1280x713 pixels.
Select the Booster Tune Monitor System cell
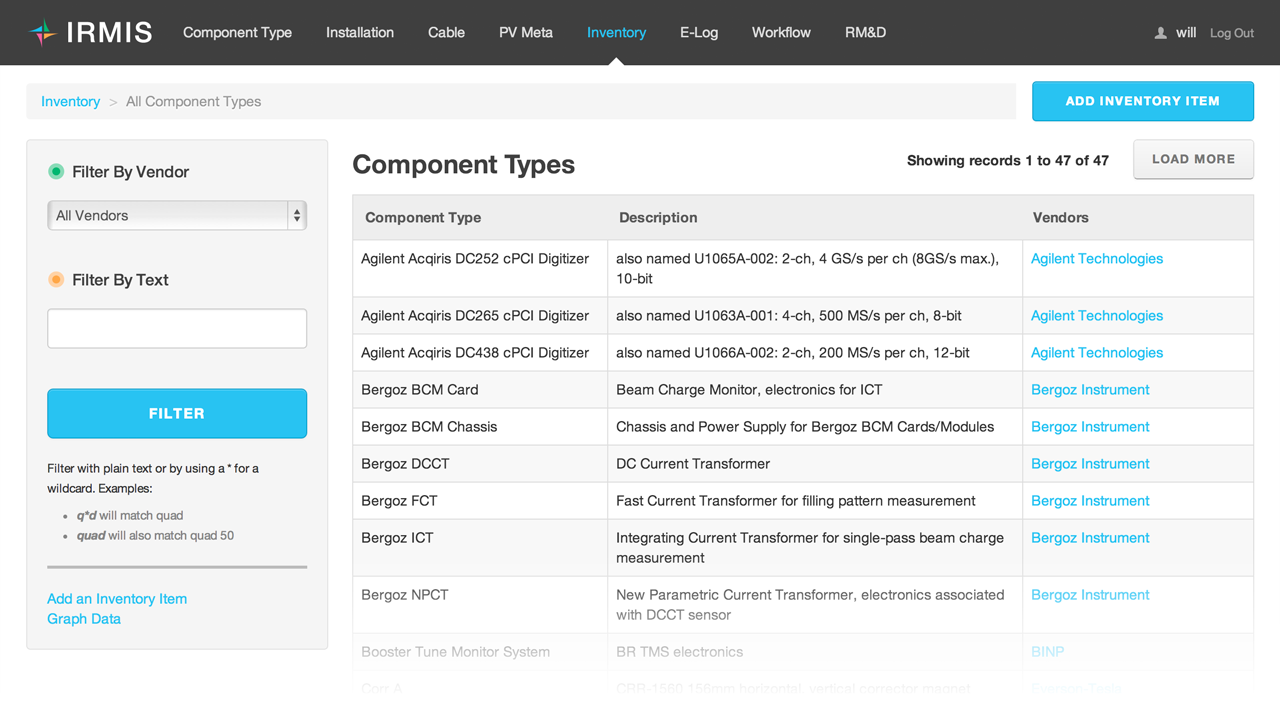480,652
